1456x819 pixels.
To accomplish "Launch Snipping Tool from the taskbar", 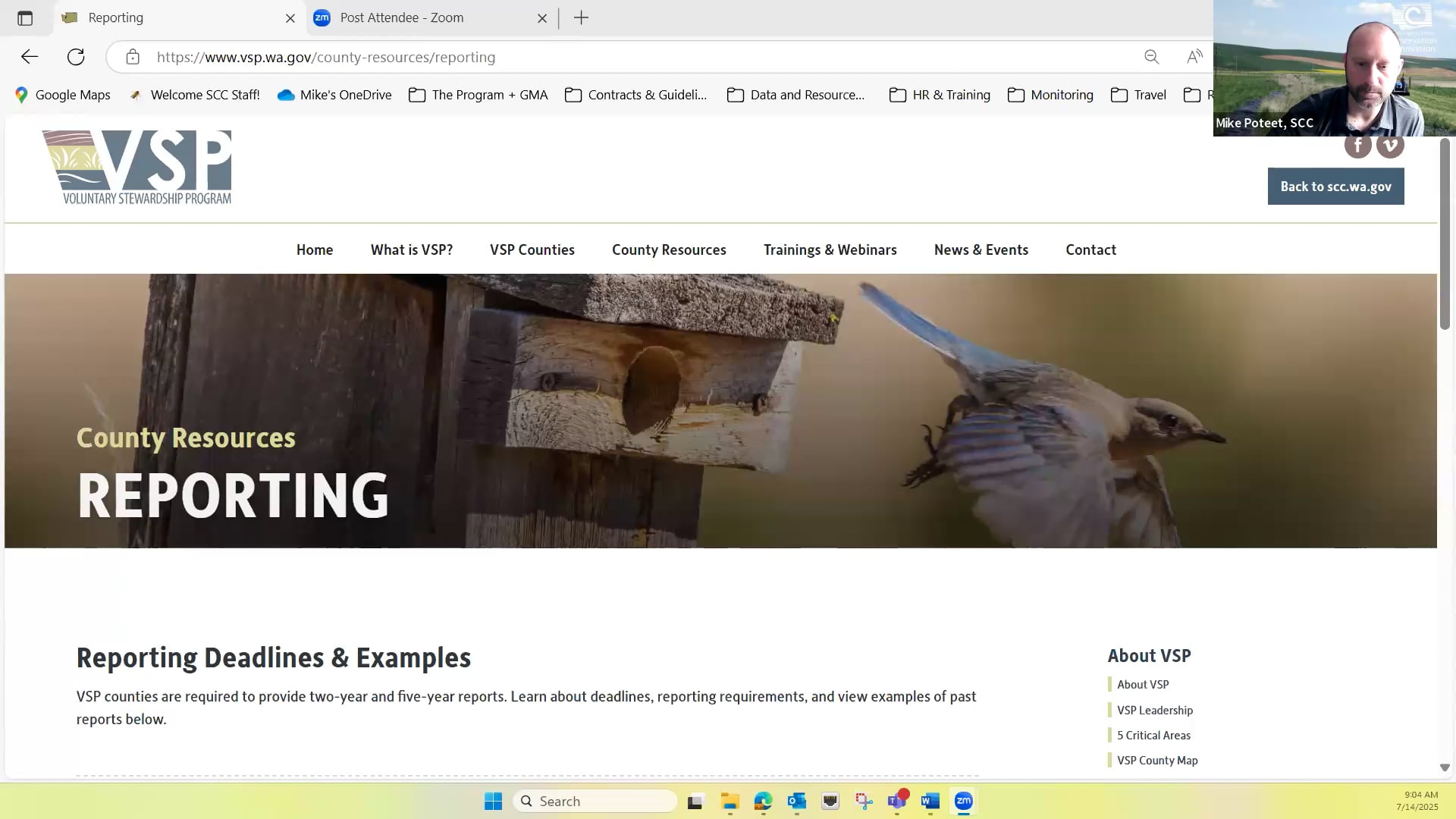I will click(863, 801).
